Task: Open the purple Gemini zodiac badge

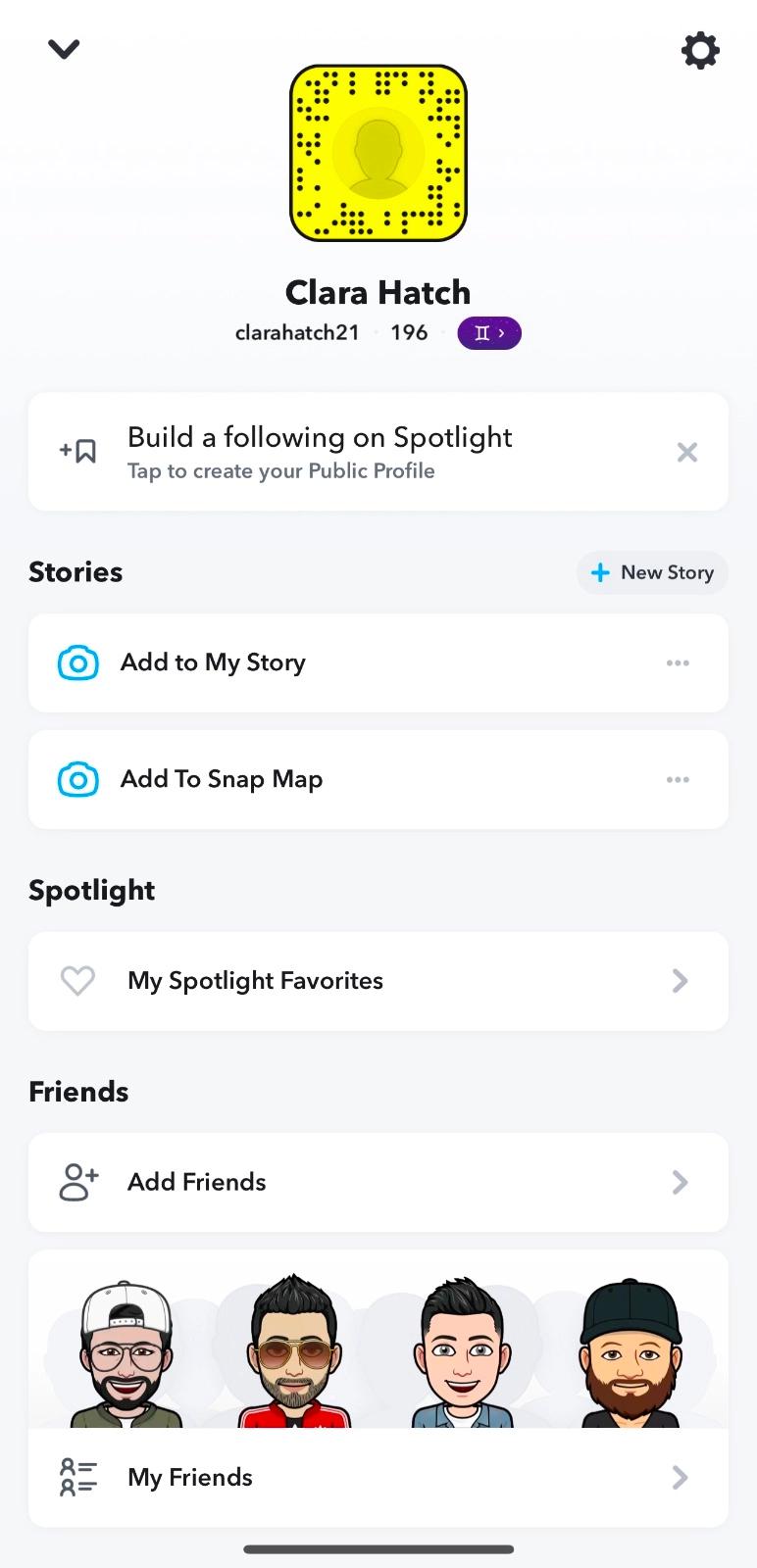Action: (489, 333)
